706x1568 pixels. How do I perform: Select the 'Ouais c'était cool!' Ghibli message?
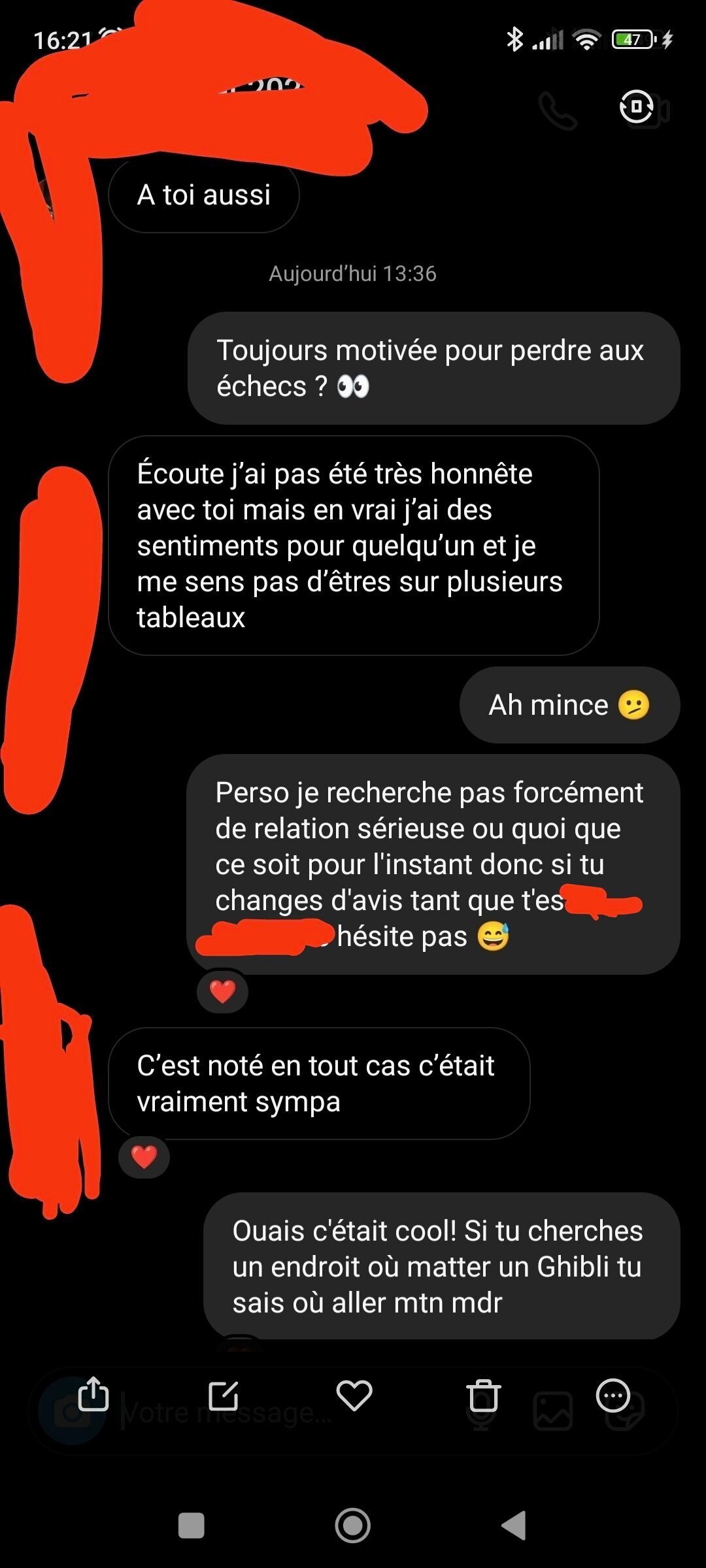point(442,1266)
